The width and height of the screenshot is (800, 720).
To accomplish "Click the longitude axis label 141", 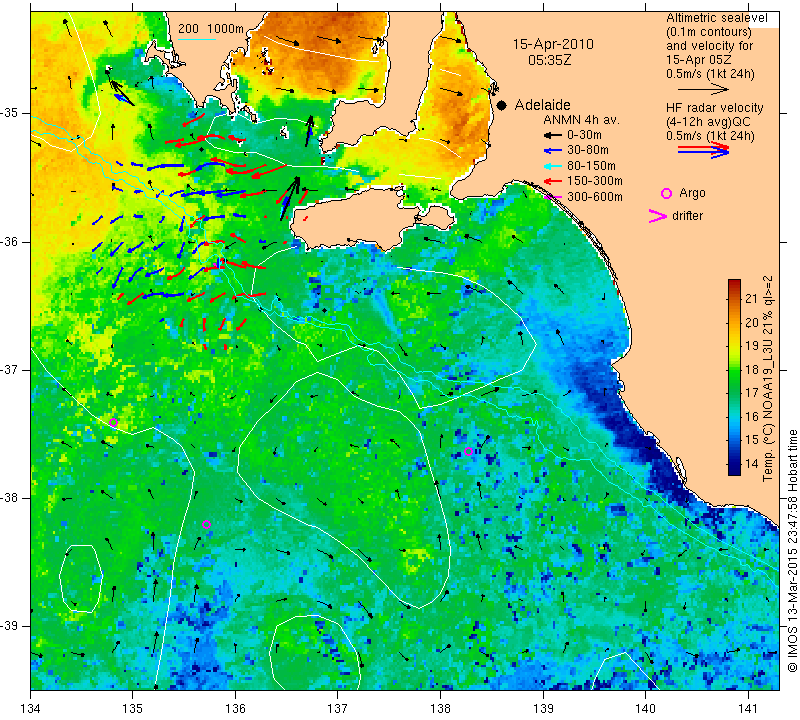I will click(x=748, y=709).
